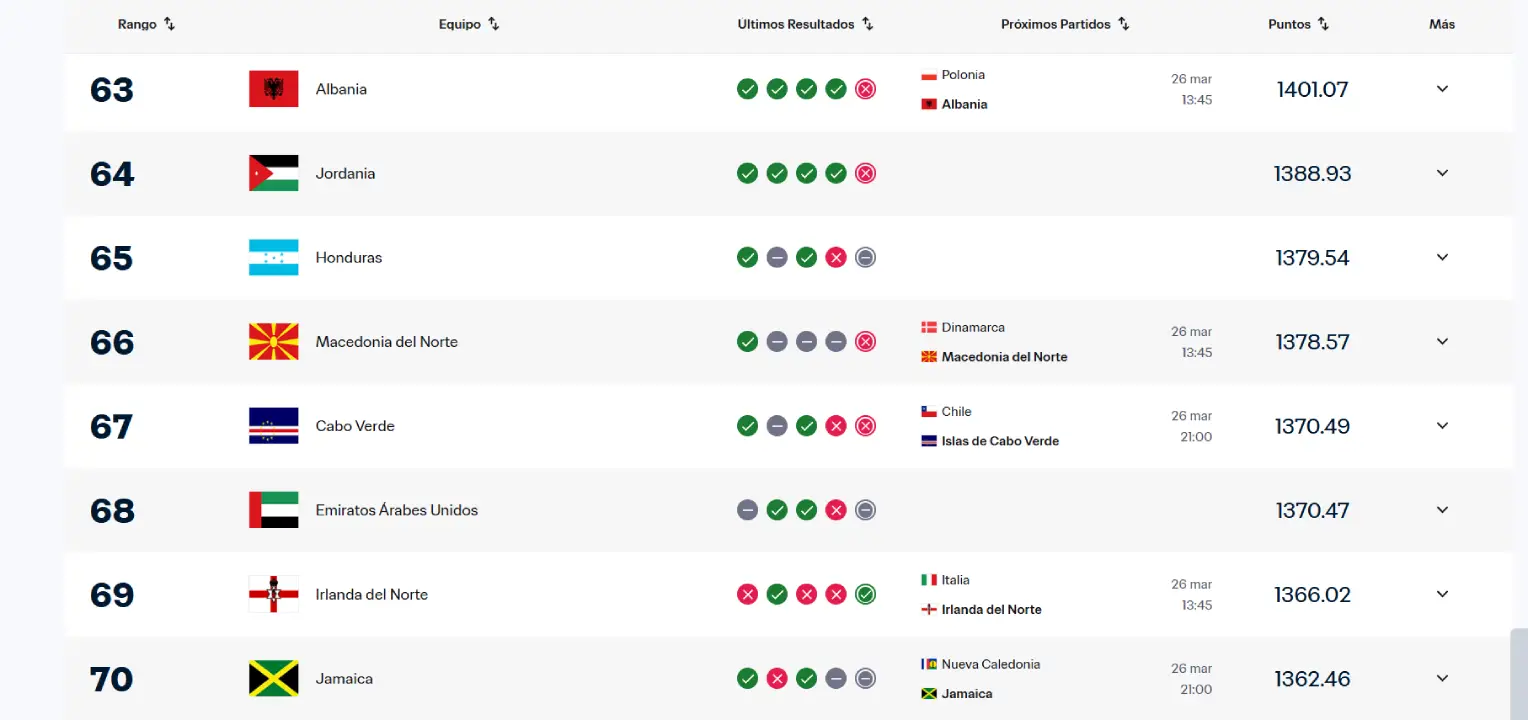Click Jamaica's red loss result icon
This screenshot has width=1528, height=720.
point(777,678)
